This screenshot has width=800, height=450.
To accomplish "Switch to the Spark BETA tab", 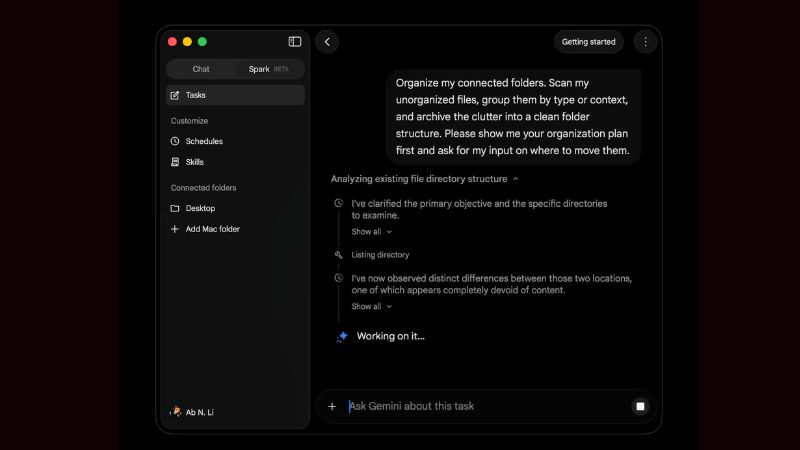I will pyautogui.click(x=269, y=69).
